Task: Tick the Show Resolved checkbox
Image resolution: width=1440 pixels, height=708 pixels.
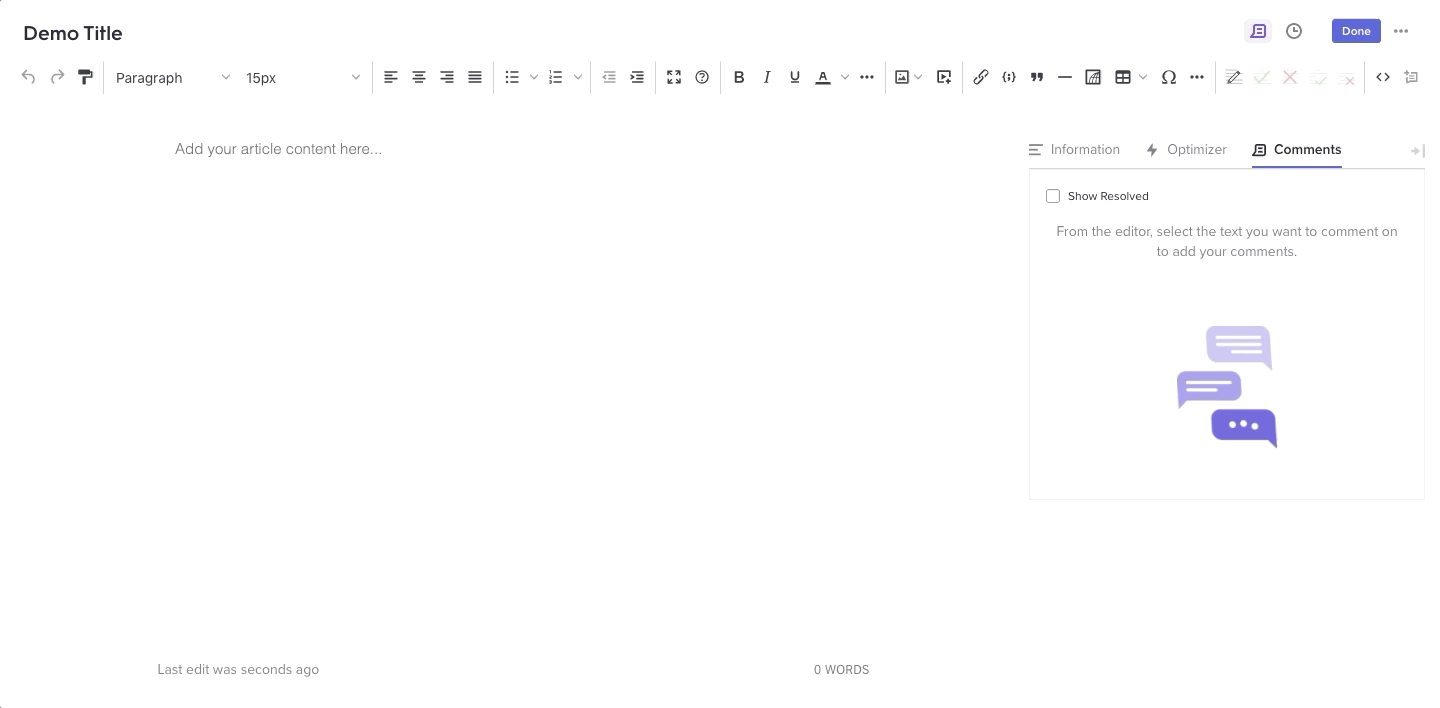Action: pyautogui.click(x=1053, y=196)
